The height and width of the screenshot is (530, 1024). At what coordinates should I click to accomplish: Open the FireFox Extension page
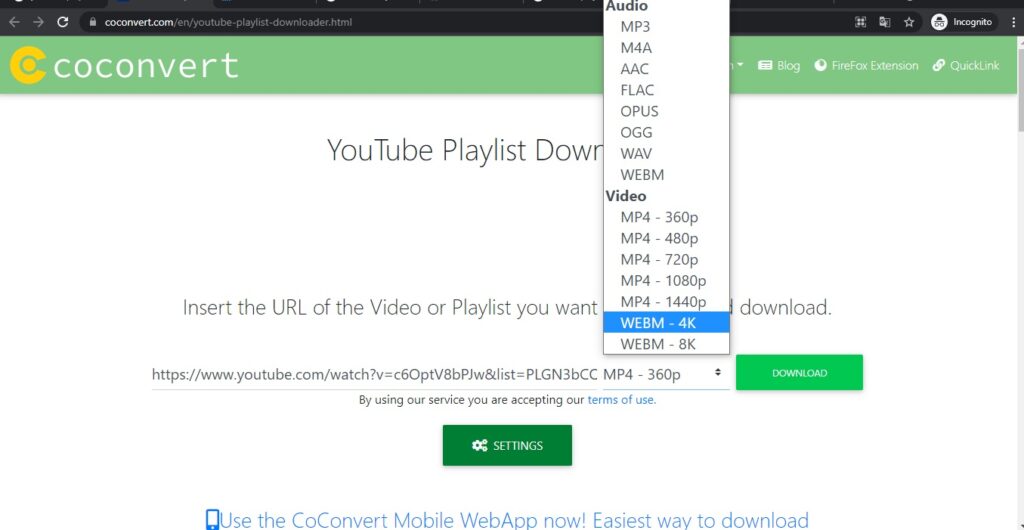[866, 65]
